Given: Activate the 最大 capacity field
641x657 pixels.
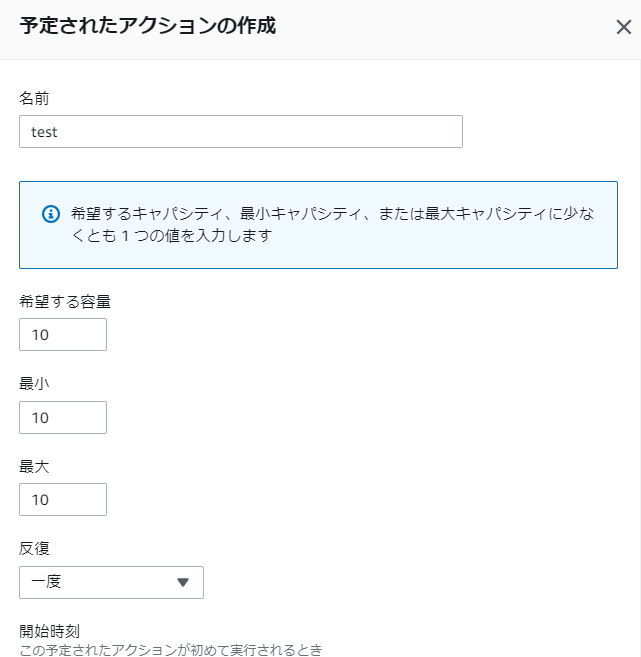Looking at the screenshot, I should (x=63, y=499).
